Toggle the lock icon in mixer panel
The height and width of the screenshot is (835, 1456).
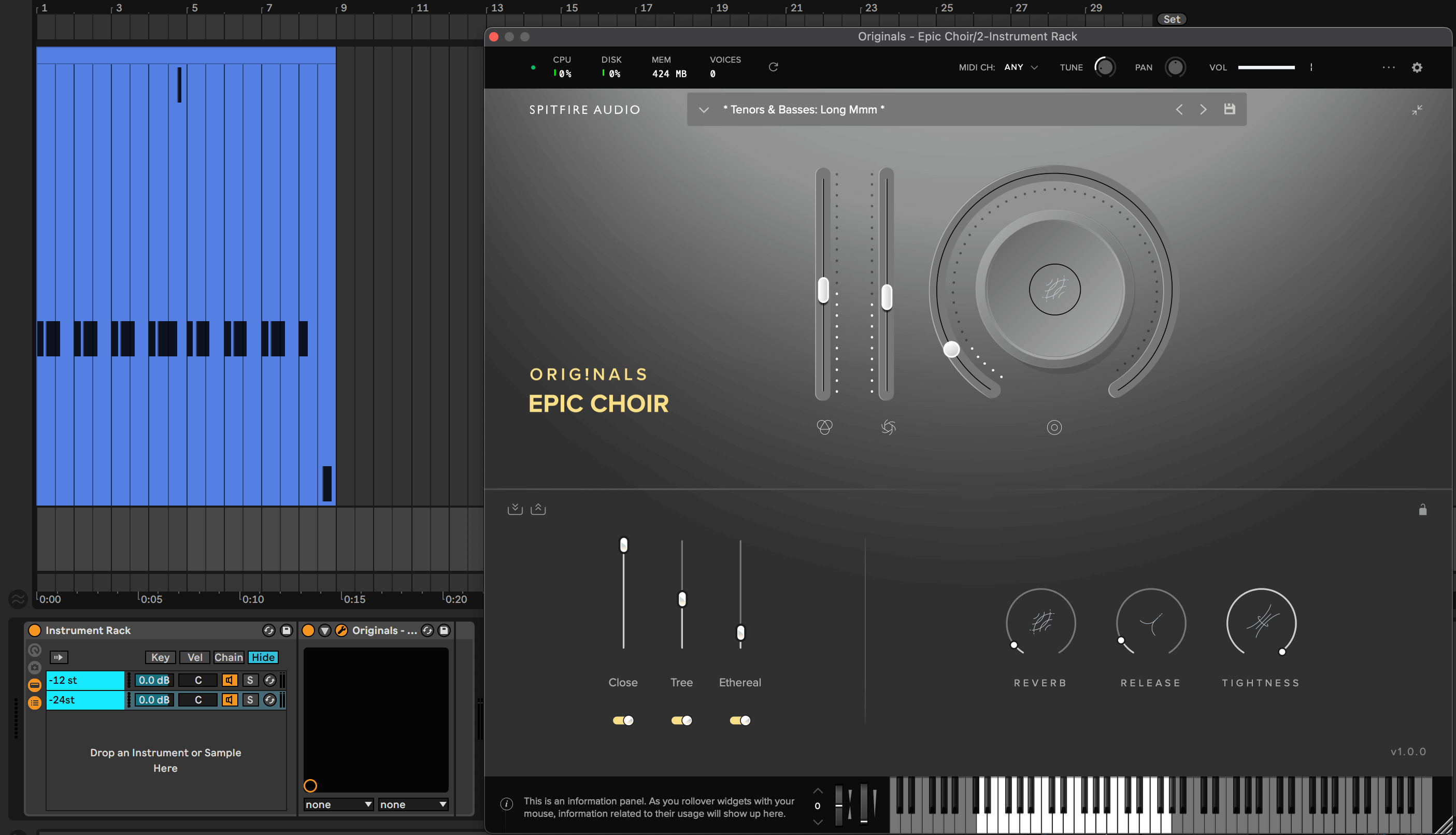click(x=1422, y=509)
